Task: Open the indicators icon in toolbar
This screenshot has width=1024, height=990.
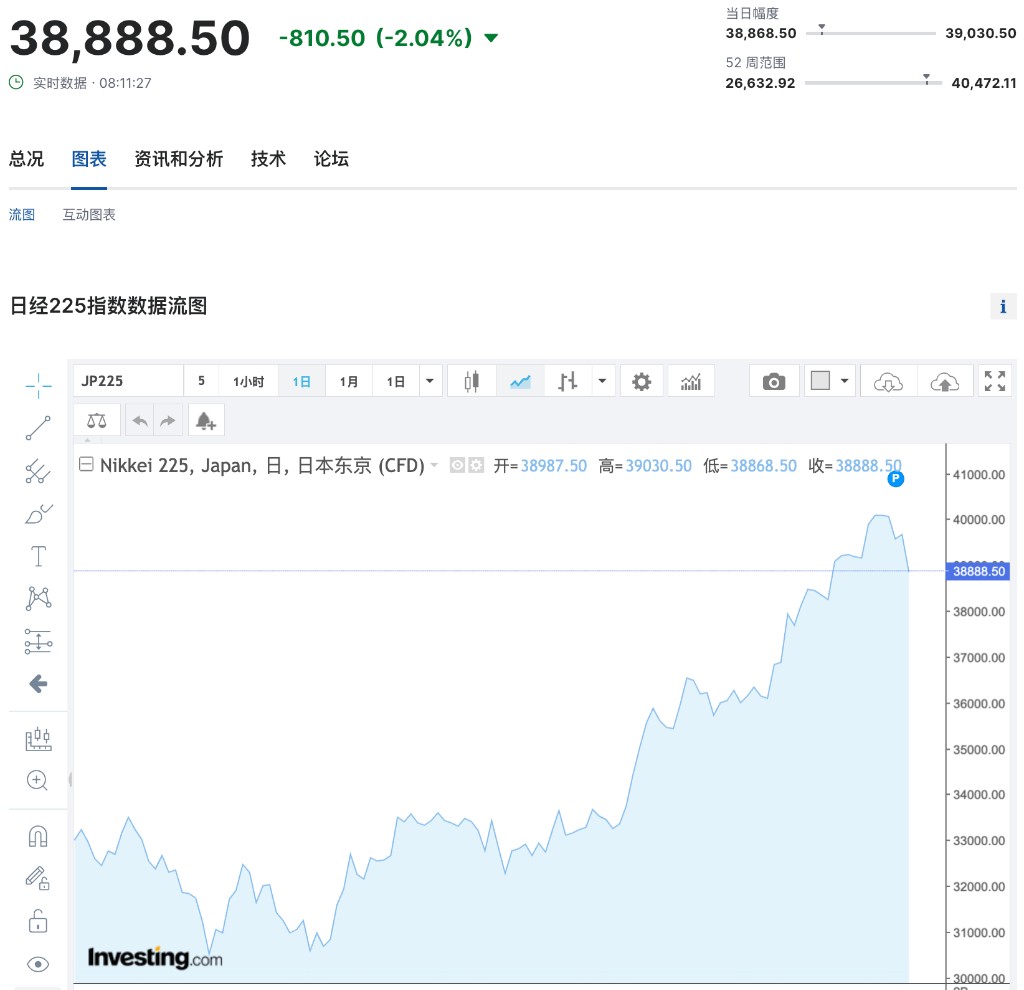Action: coord(691,381)
